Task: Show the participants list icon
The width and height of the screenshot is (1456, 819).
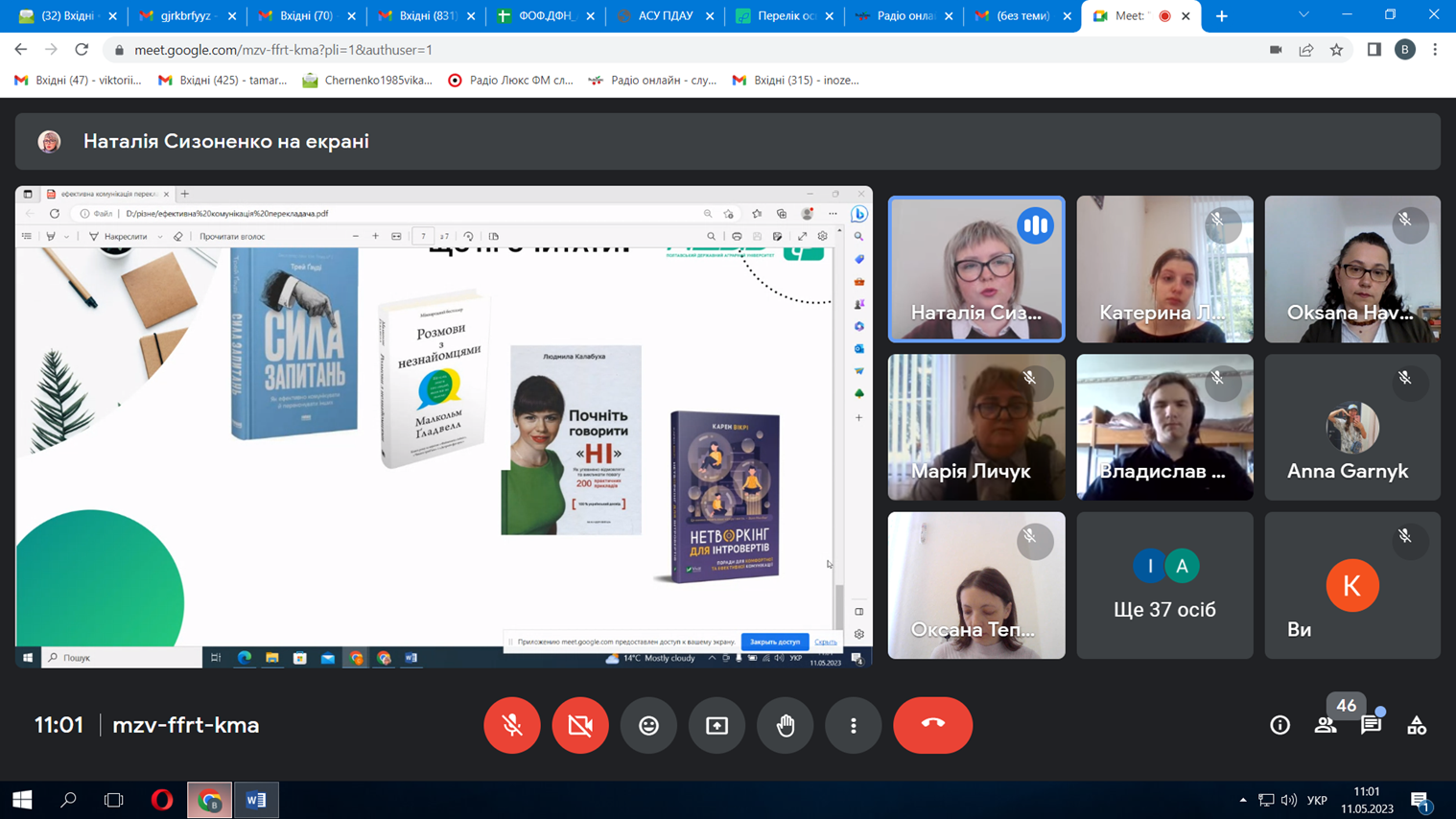Action: coord(1326,725)
